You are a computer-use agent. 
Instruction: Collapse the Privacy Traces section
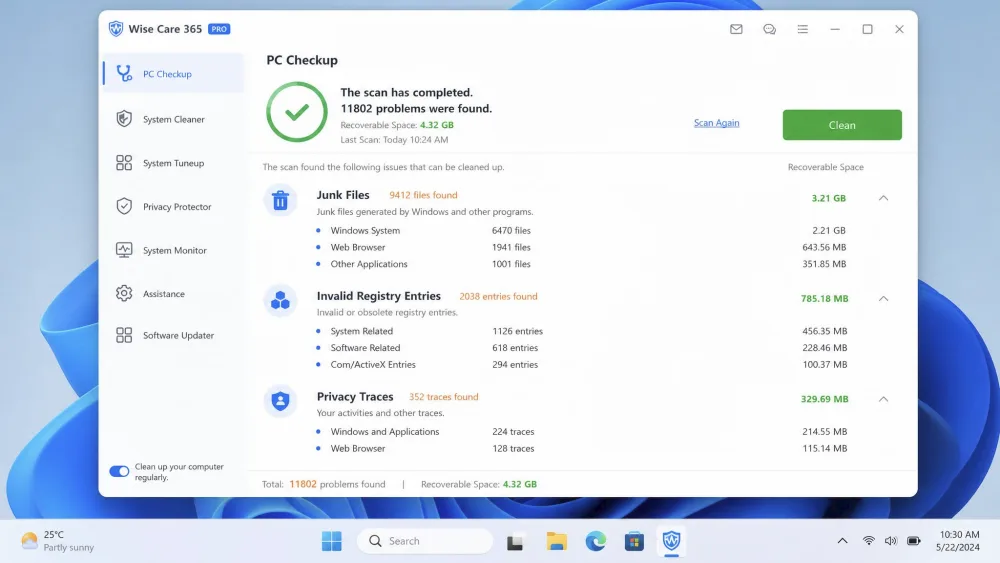(883, 399)
